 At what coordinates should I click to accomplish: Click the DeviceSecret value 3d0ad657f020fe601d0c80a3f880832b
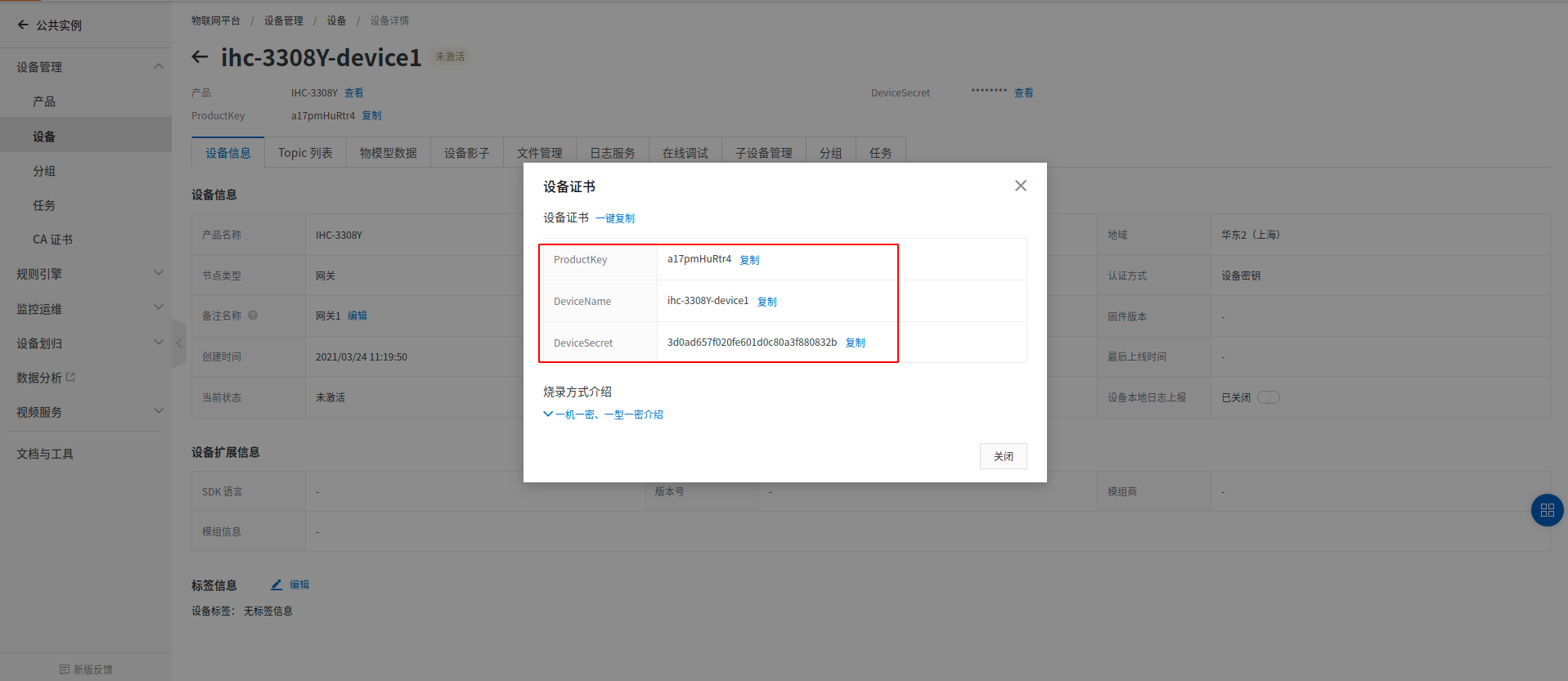point(753,343)
